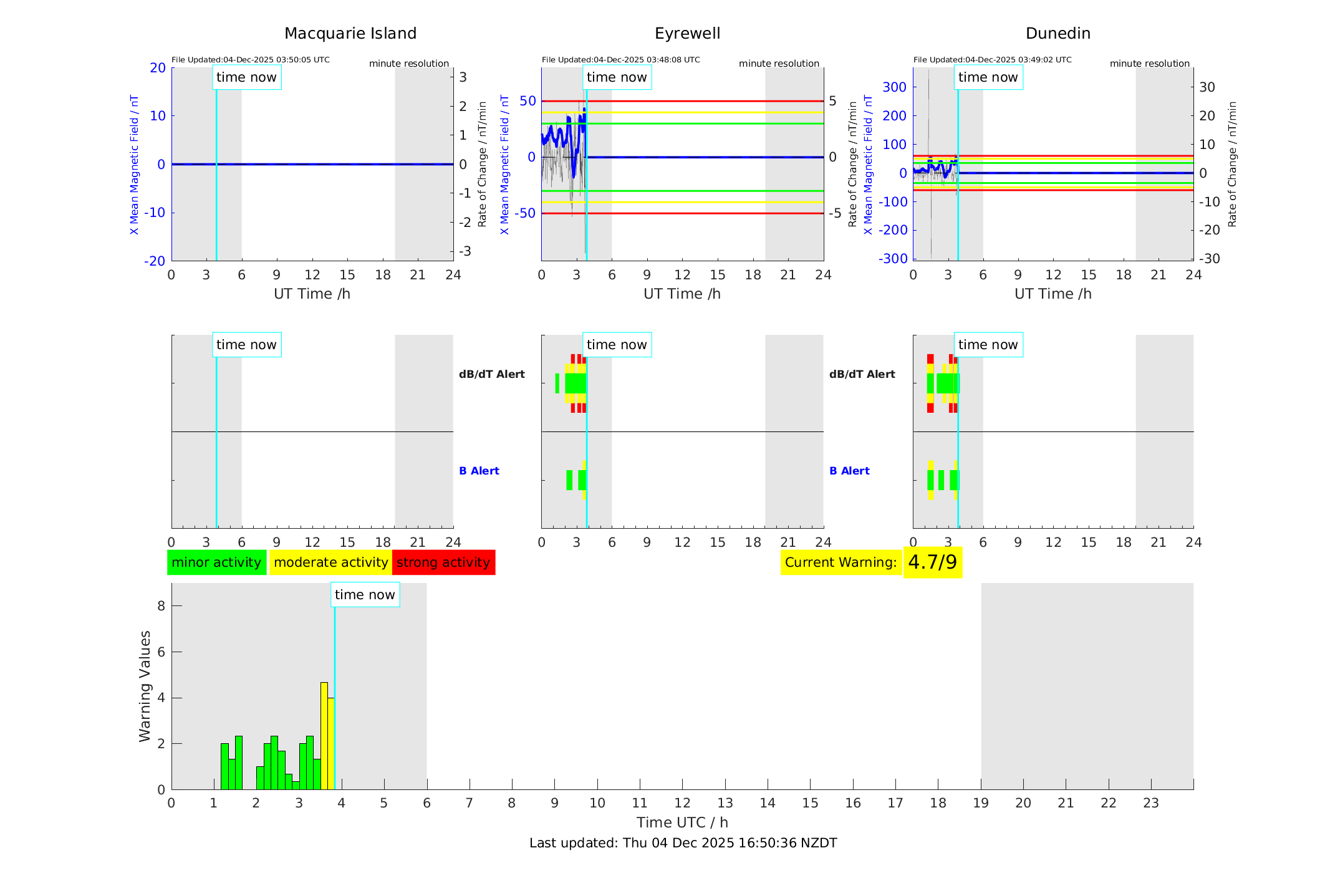Click the Dunedin chart title

point(1057,34)
